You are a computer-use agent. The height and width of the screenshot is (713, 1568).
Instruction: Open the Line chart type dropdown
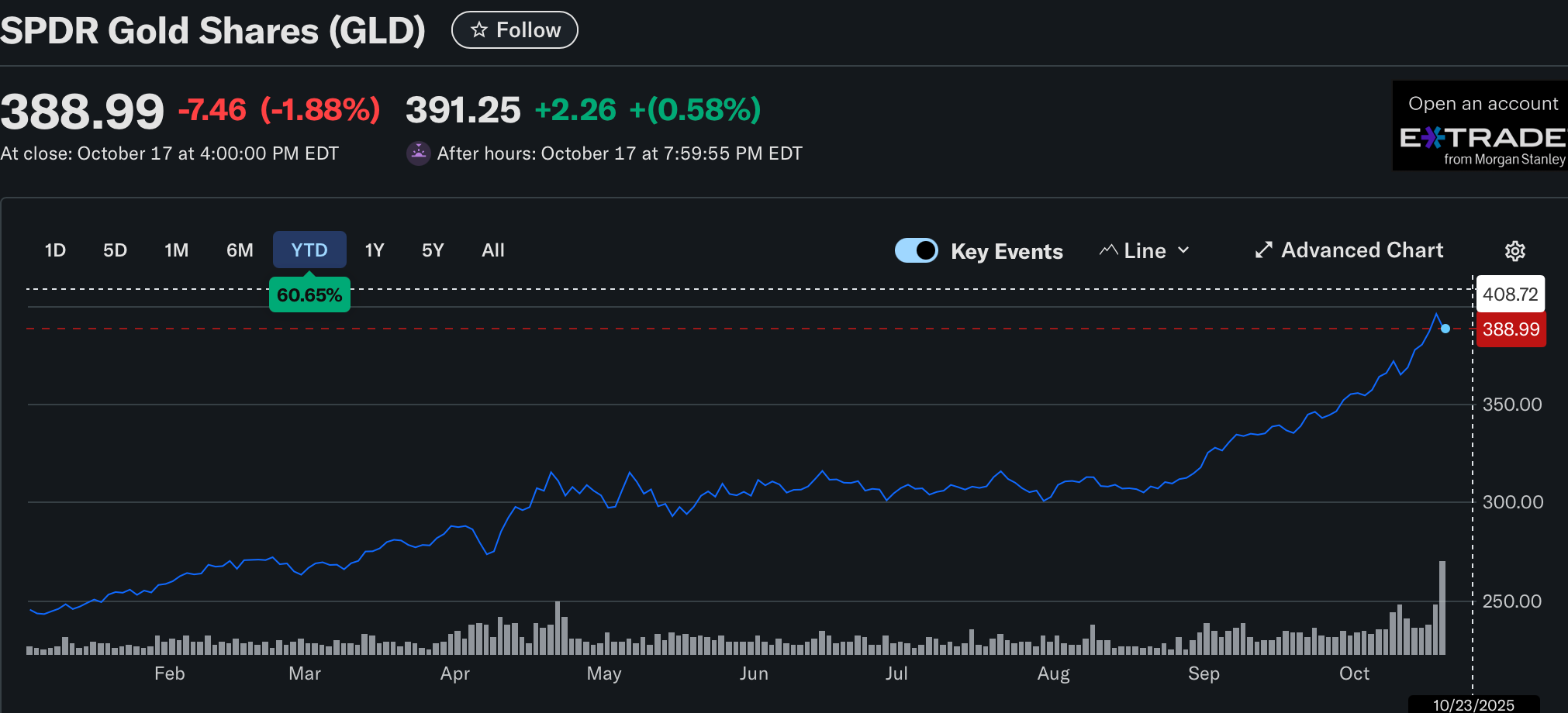click(x=1145, y=250)
